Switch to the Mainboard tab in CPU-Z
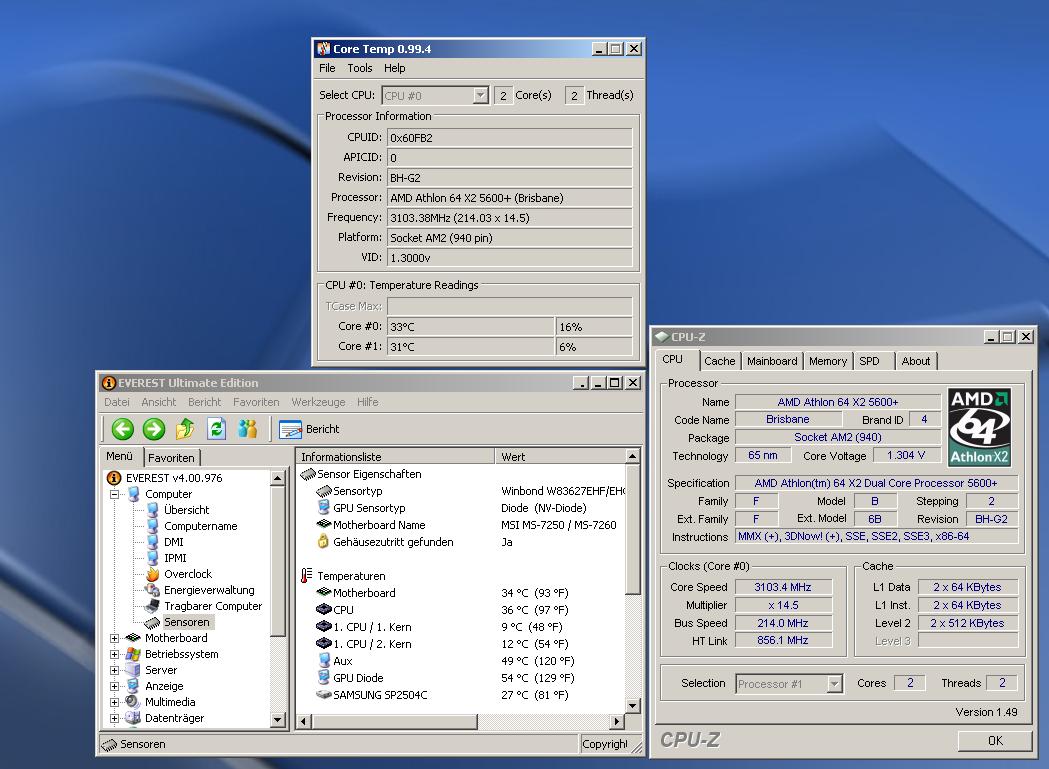 772,361
